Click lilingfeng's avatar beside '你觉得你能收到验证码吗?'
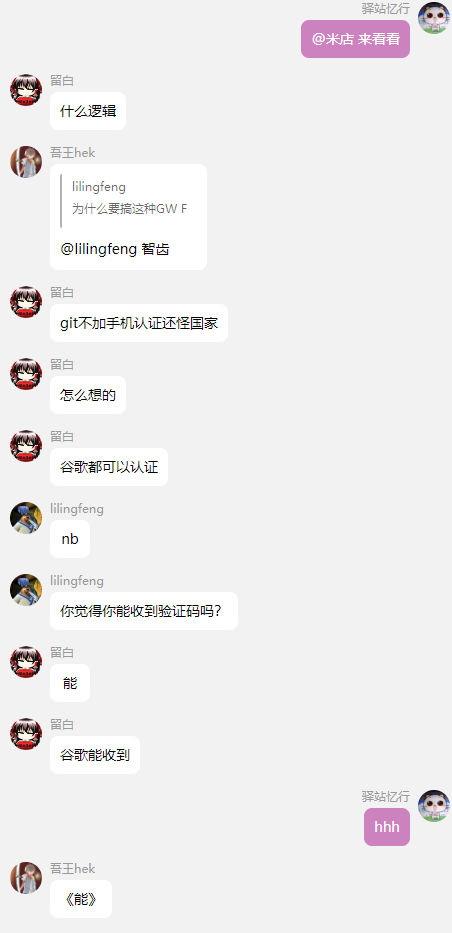The width and height of the screenshot is (452, 933). [x=26, y=590]
